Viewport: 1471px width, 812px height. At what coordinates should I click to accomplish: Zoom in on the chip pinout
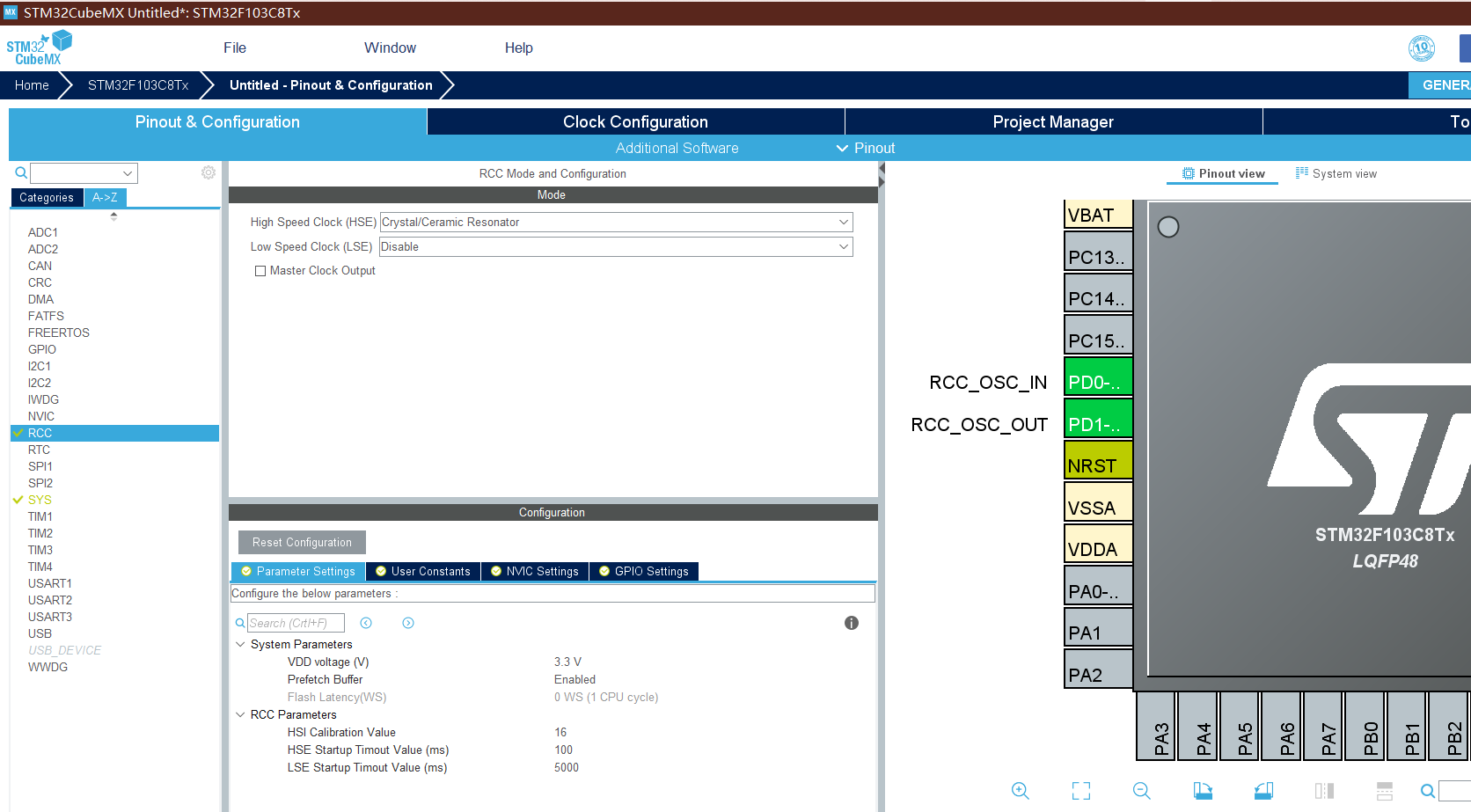(1020, 791)
